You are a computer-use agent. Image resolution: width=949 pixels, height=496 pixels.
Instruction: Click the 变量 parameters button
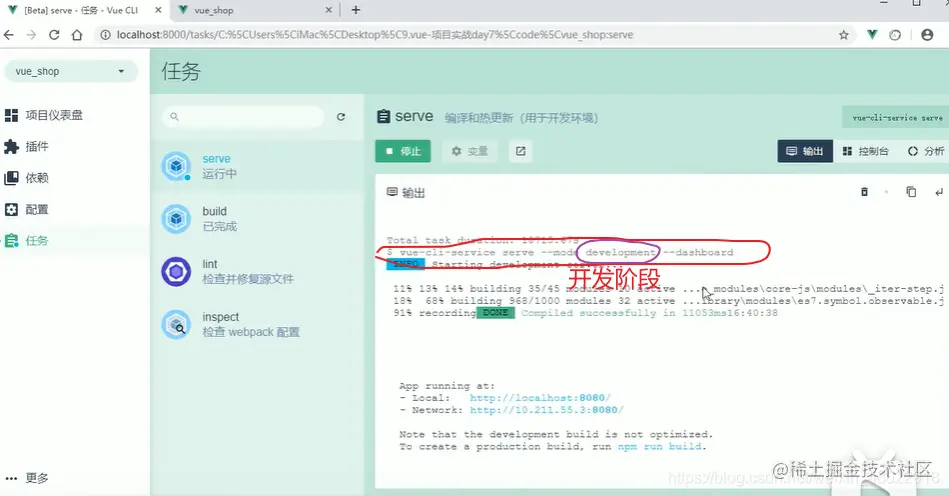(470, 151)
